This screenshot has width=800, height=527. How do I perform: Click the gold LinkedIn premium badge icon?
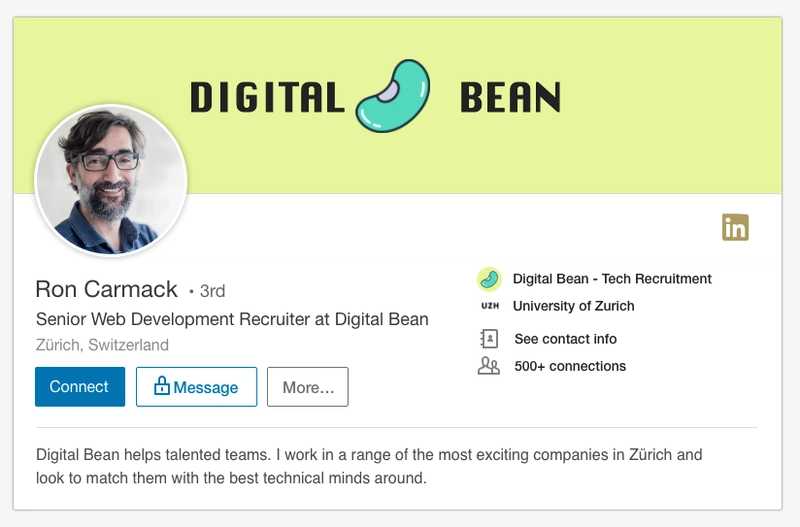pos(735,227)
